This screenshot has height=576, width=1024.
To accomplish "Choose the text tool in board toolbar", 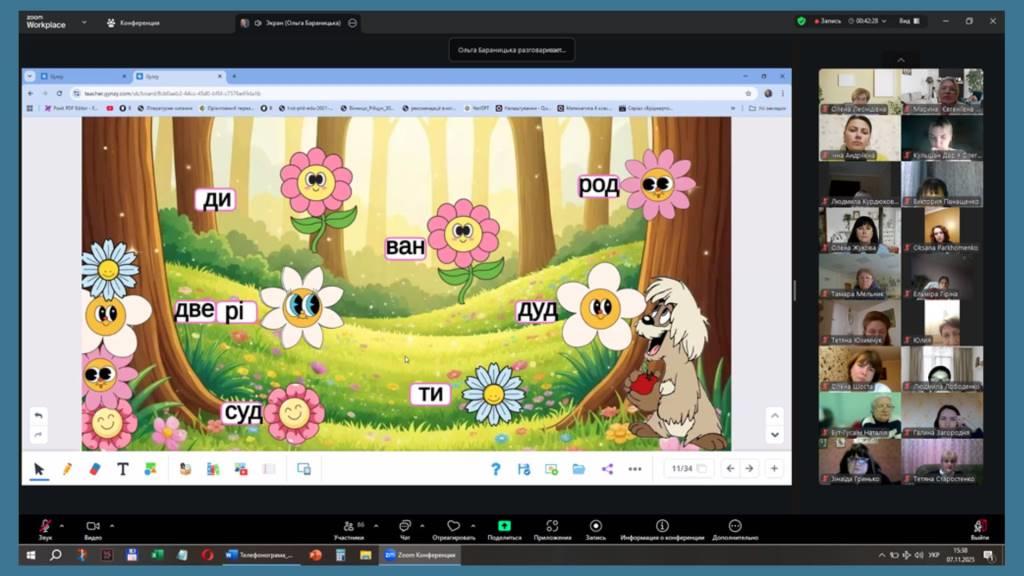I will tap(123, 468).
